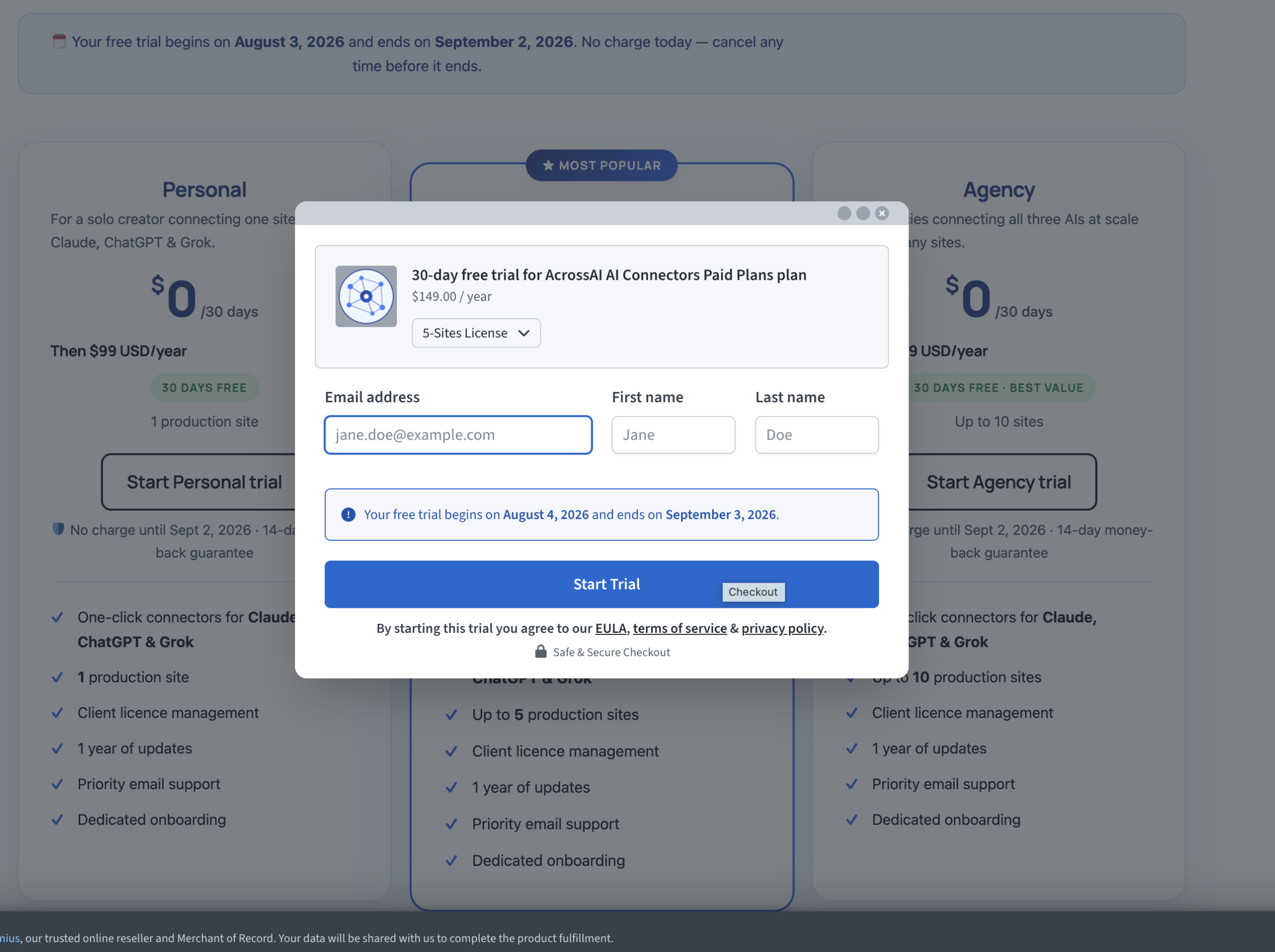Image resolution: width=1275 pixels, height=952 pixels.
Task: Close the checkout modal with X
Action: point(882,213)
